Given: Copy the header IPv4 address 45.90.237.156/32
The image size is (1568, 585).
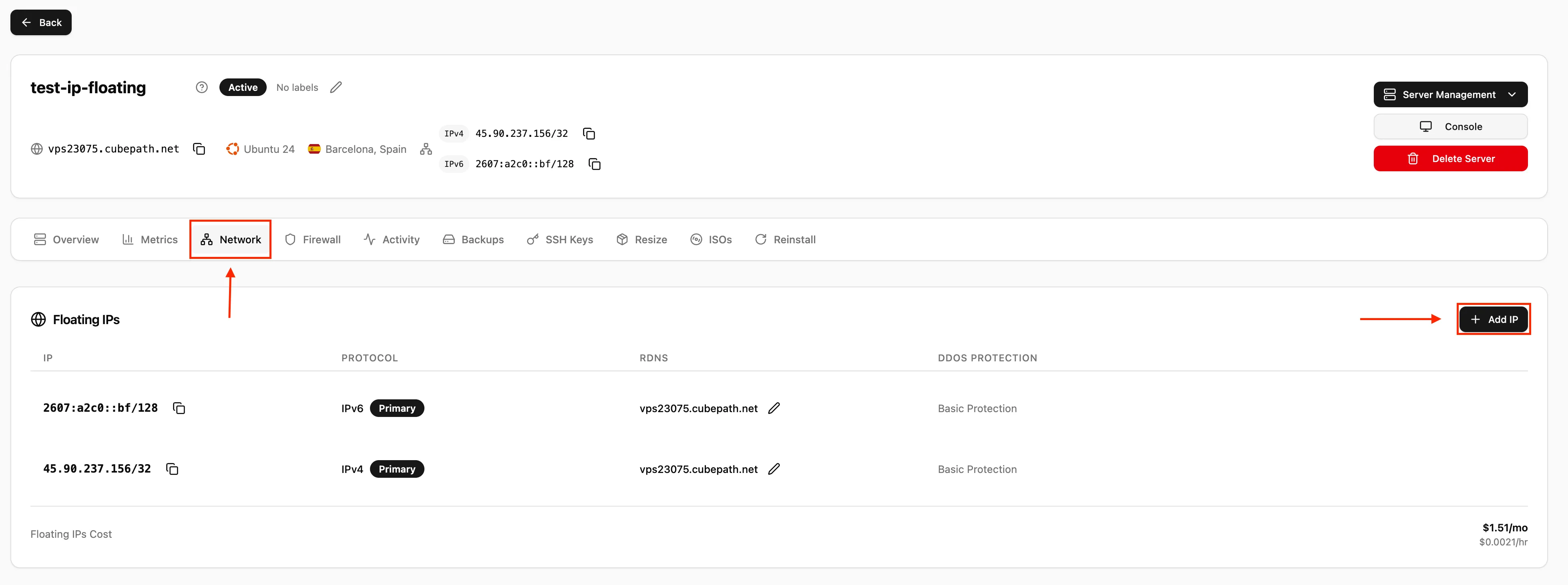Looking at the screenshot, I should [x=589, y=134].
